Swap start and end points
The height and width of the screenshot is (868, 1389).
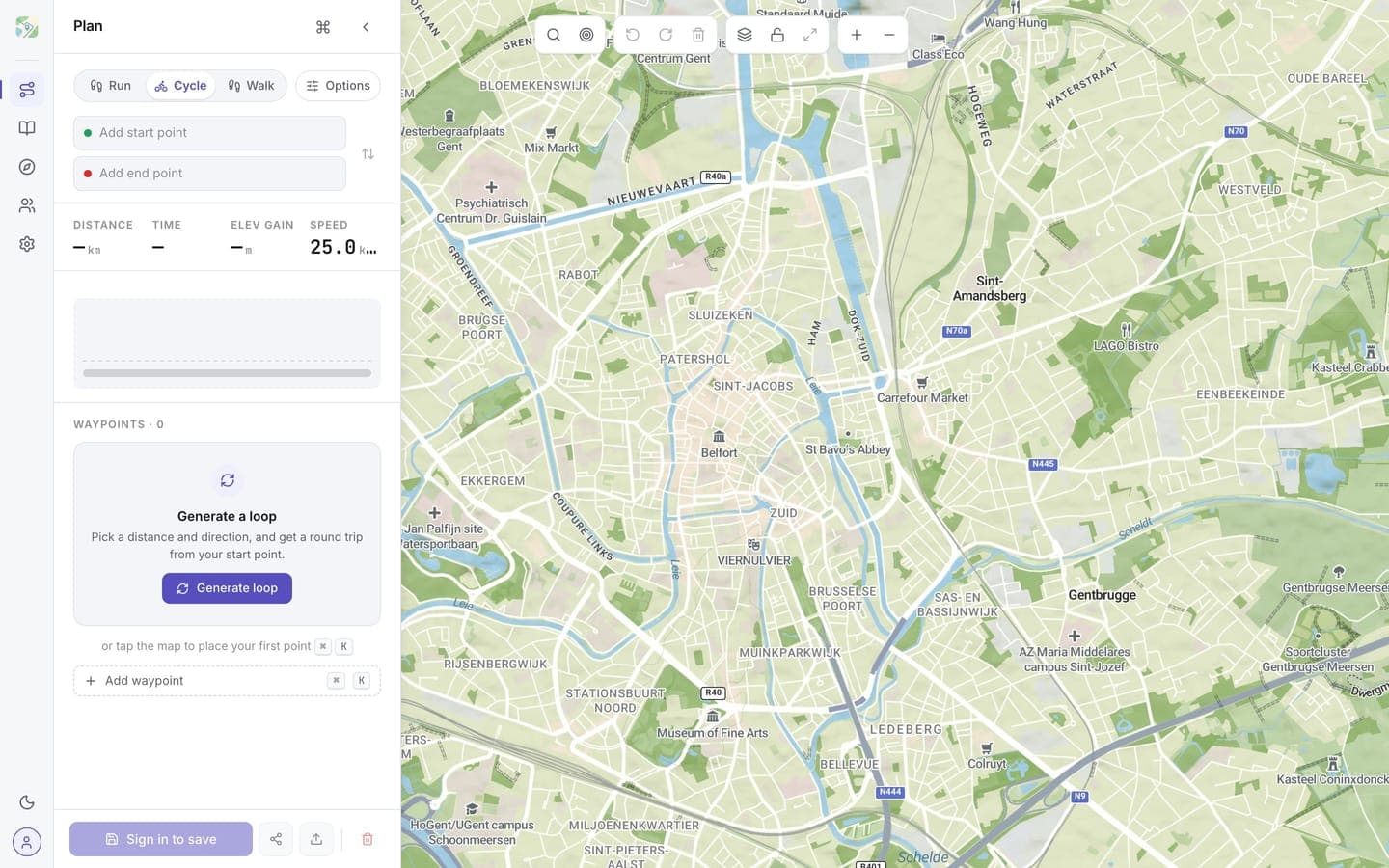tap(368, 154)
